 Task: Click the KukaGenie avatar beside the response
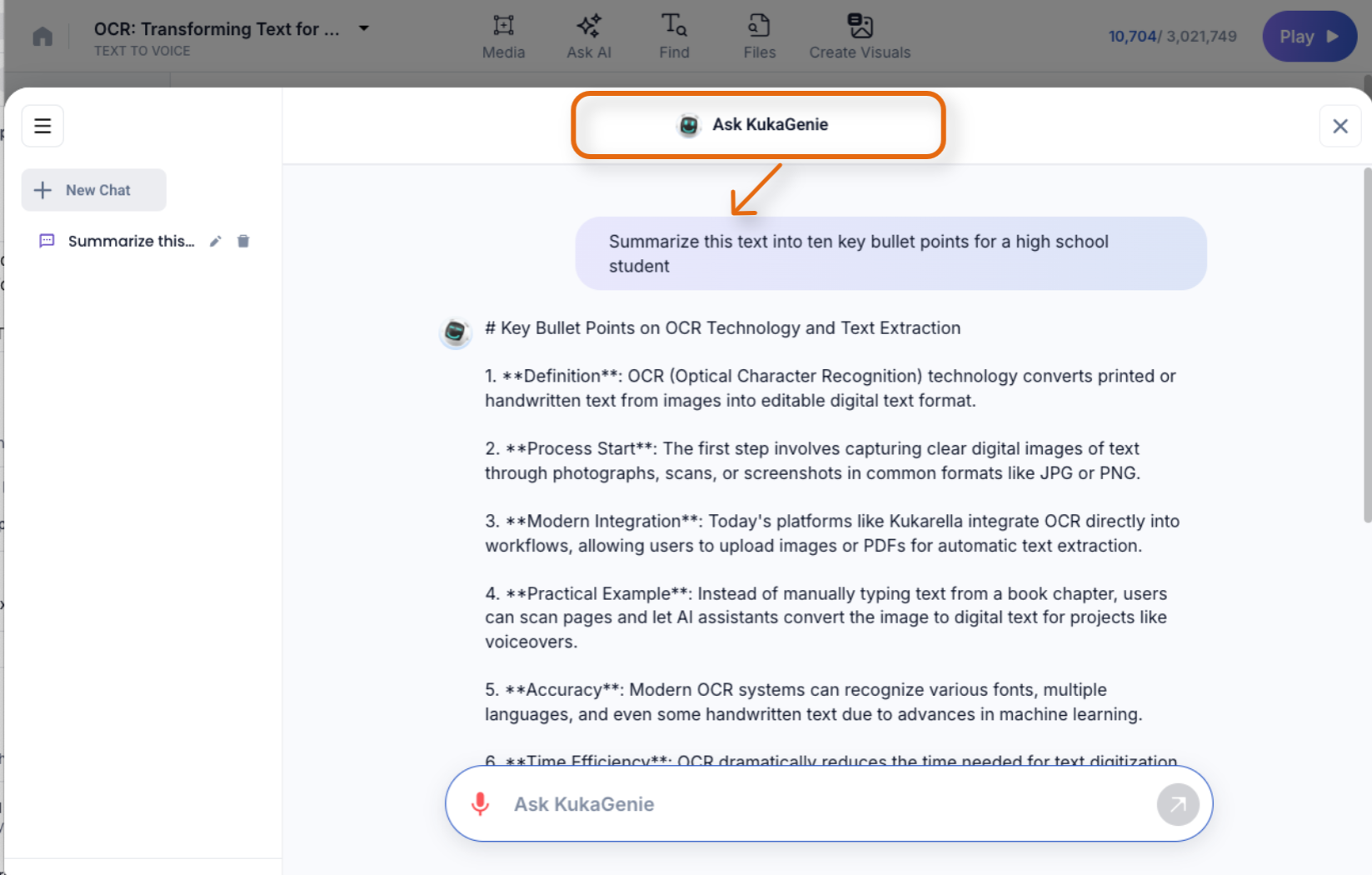(x=455, y=332)
